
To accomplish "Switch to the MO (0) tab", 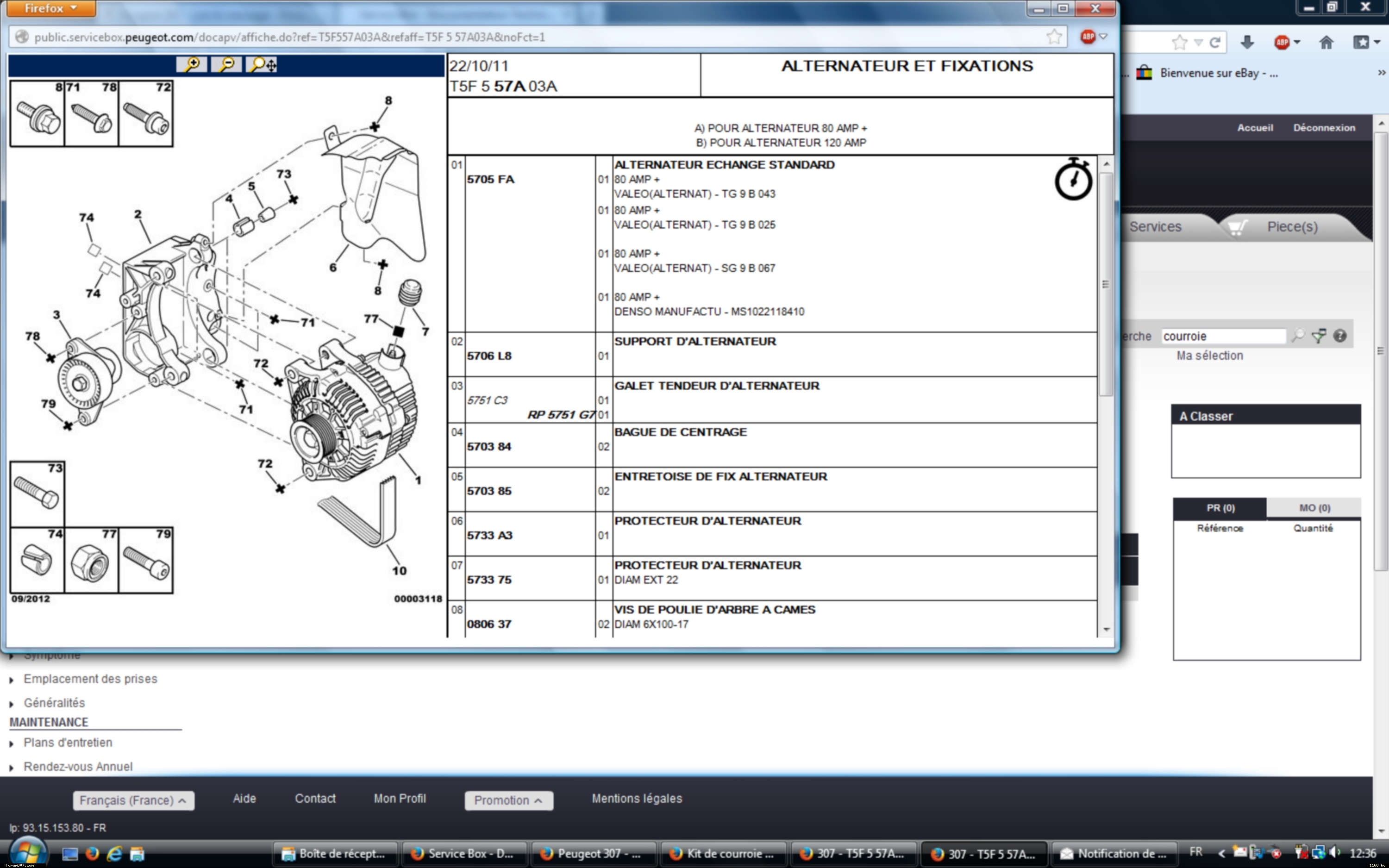I will coord(1314,507).
